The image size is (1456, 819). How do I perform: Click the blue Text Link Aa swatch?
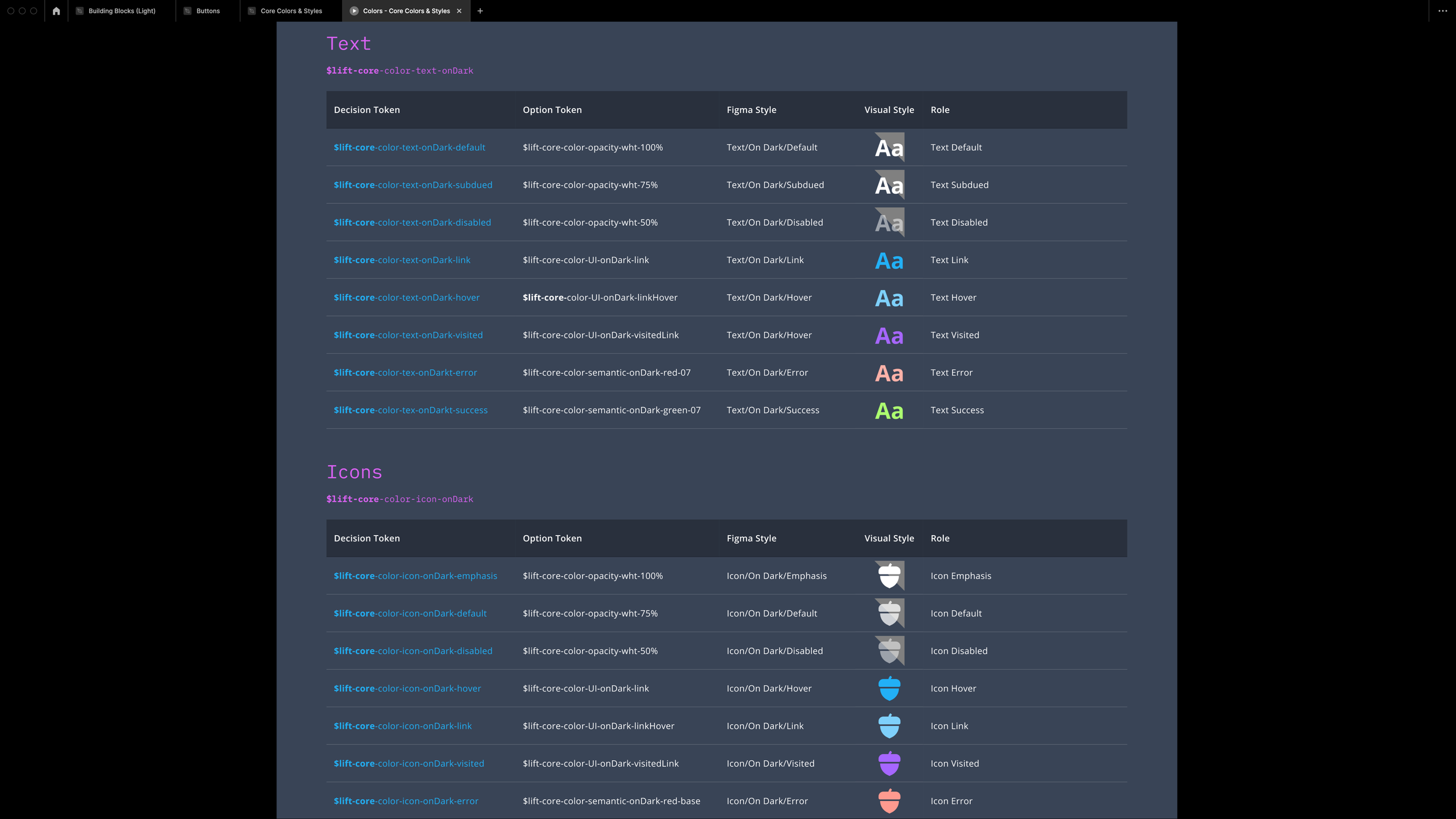[x=889, y=261]
